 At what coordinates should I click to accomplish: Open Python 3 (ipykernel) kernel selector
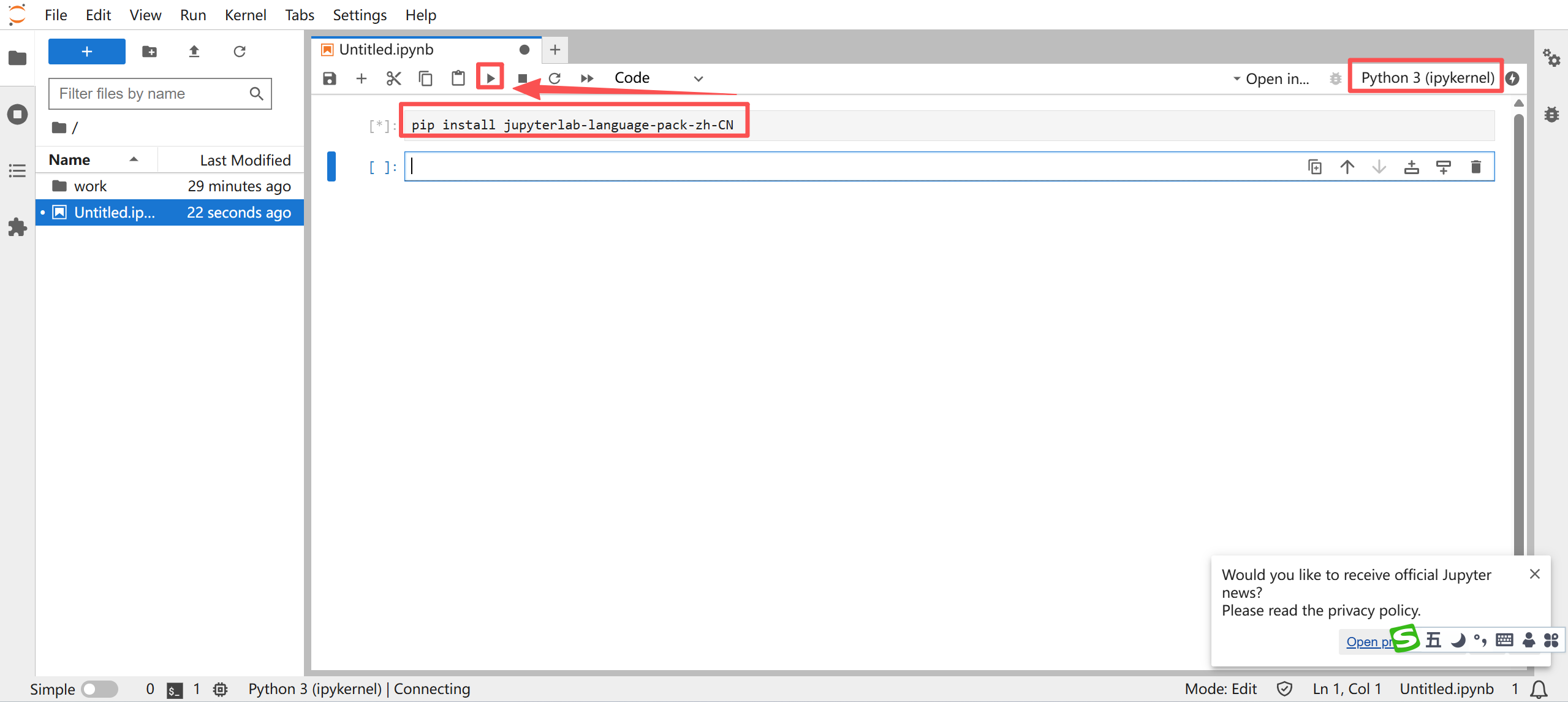click(1427, 78)
